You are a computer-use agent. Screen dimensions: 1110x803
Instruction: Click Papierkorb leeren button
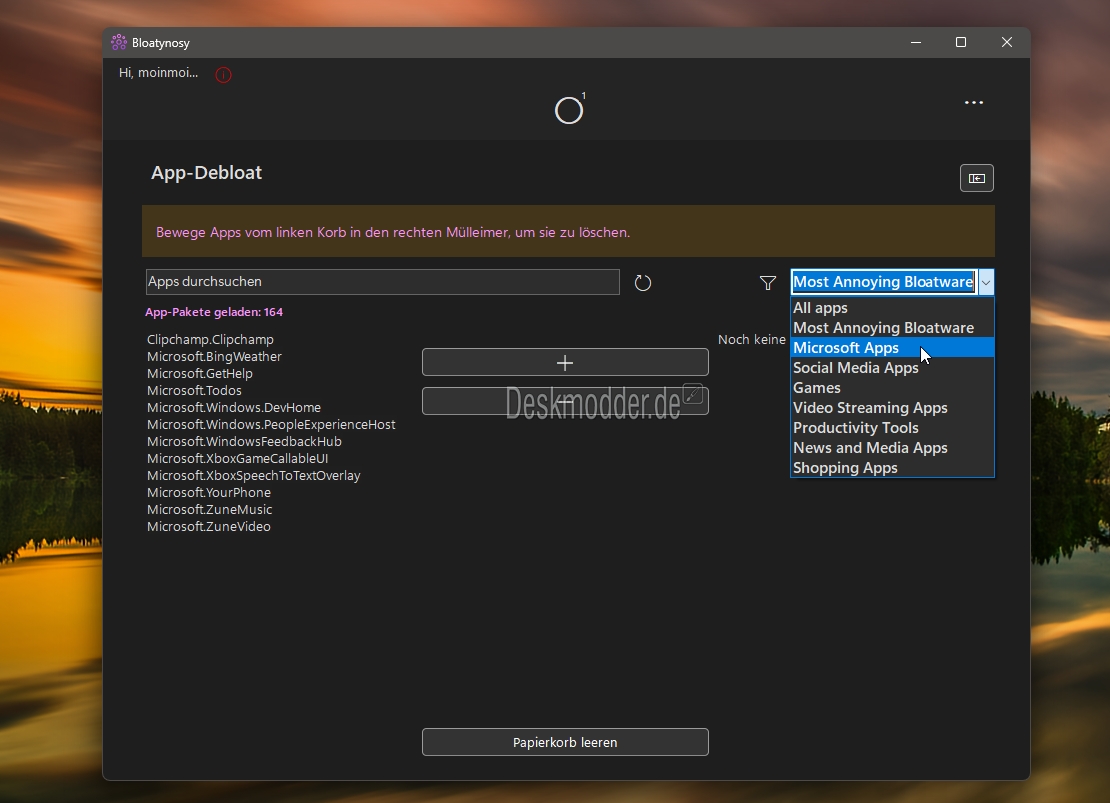pos(565,742)
